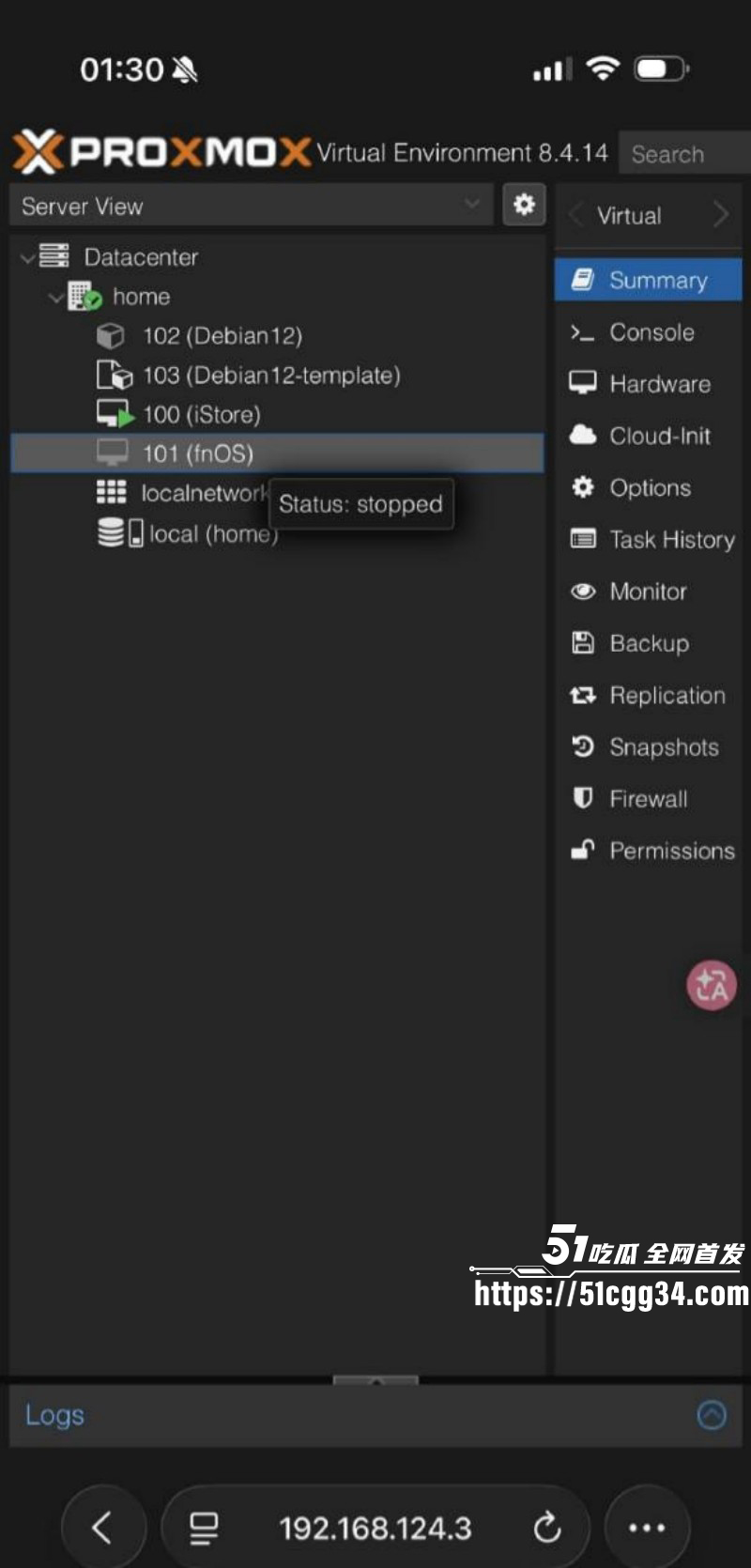Open the gear settings button beside Server View
The width and height of the screenshot is (751, 1568).
tap(524, 205)
